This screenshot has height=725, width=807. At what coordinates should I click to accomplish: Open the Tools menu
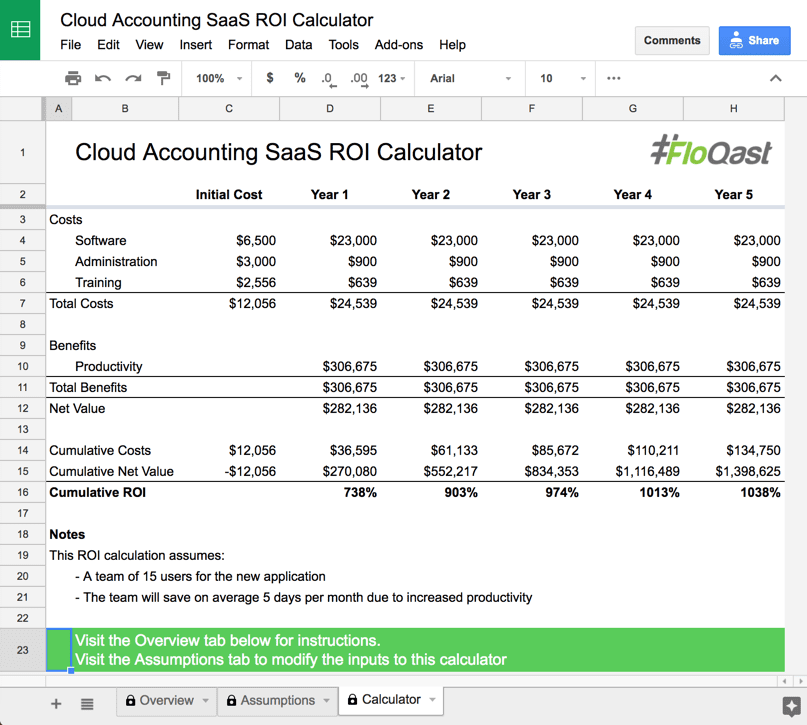point(343,45)
